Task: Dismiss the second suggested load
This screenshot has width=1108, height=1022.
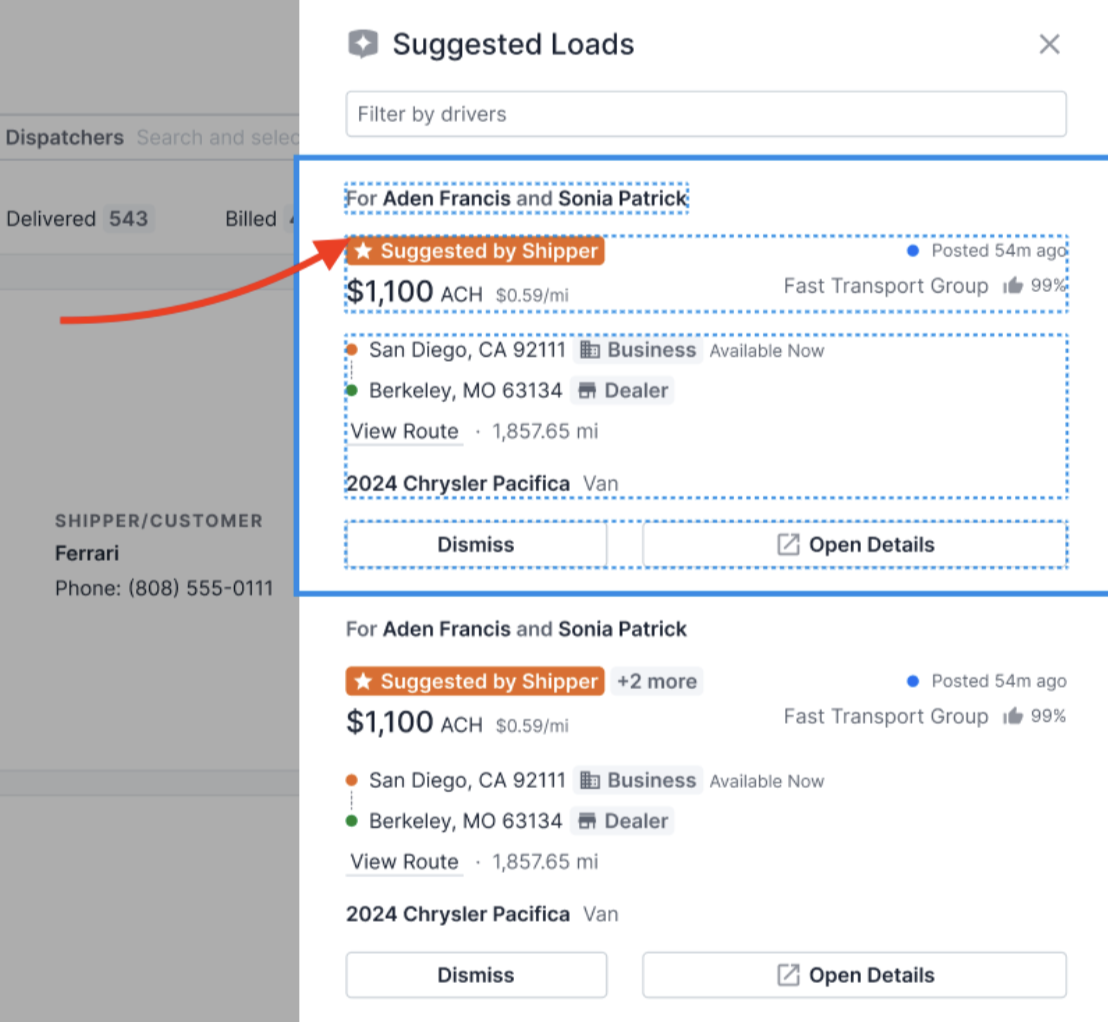Action: [x=476, y=975]
